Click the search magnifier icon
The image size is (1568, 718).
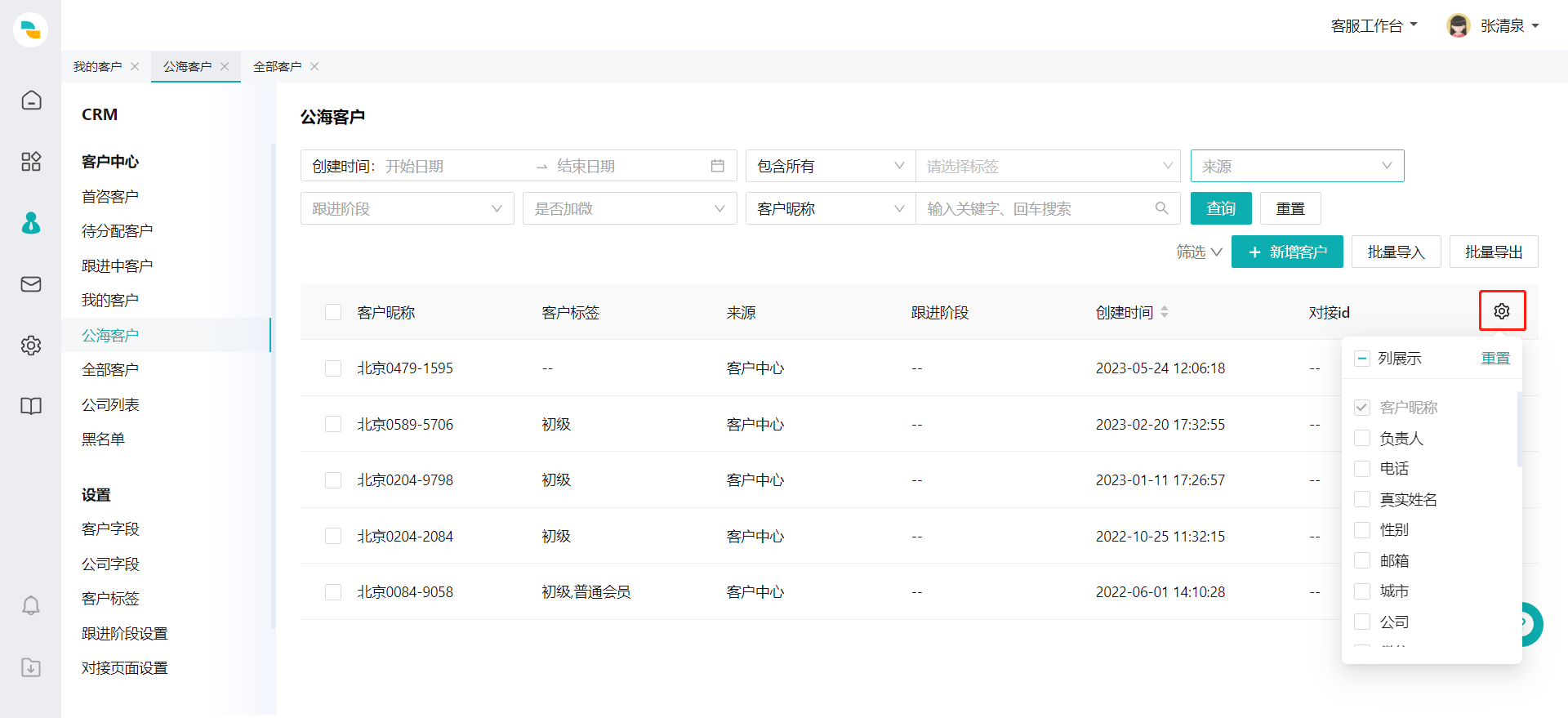[1161, 208]
